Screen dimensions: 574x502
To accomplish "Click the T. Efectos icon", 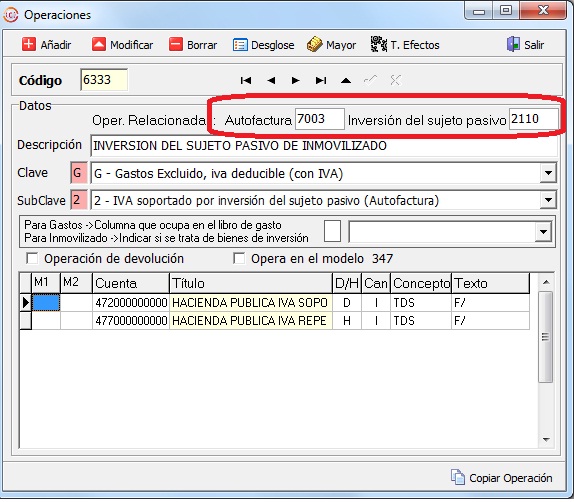I will tap(379, 44).
